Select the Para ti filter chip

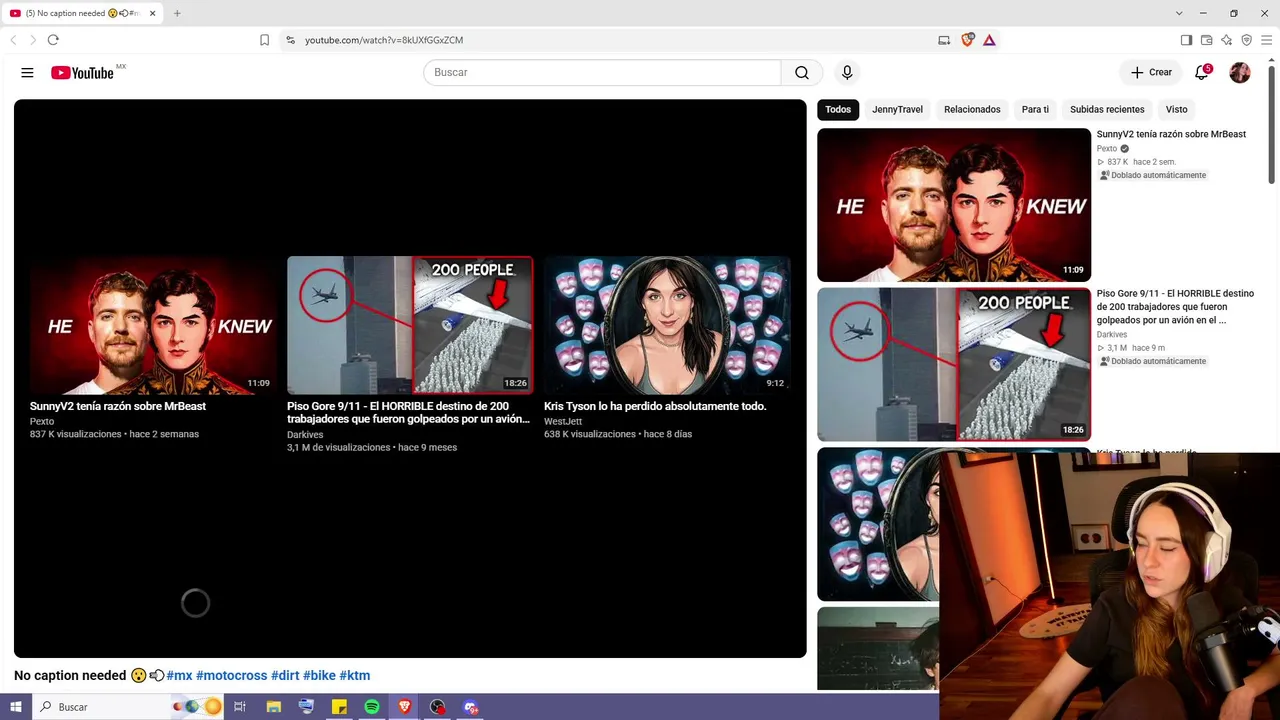point(1035,109)
